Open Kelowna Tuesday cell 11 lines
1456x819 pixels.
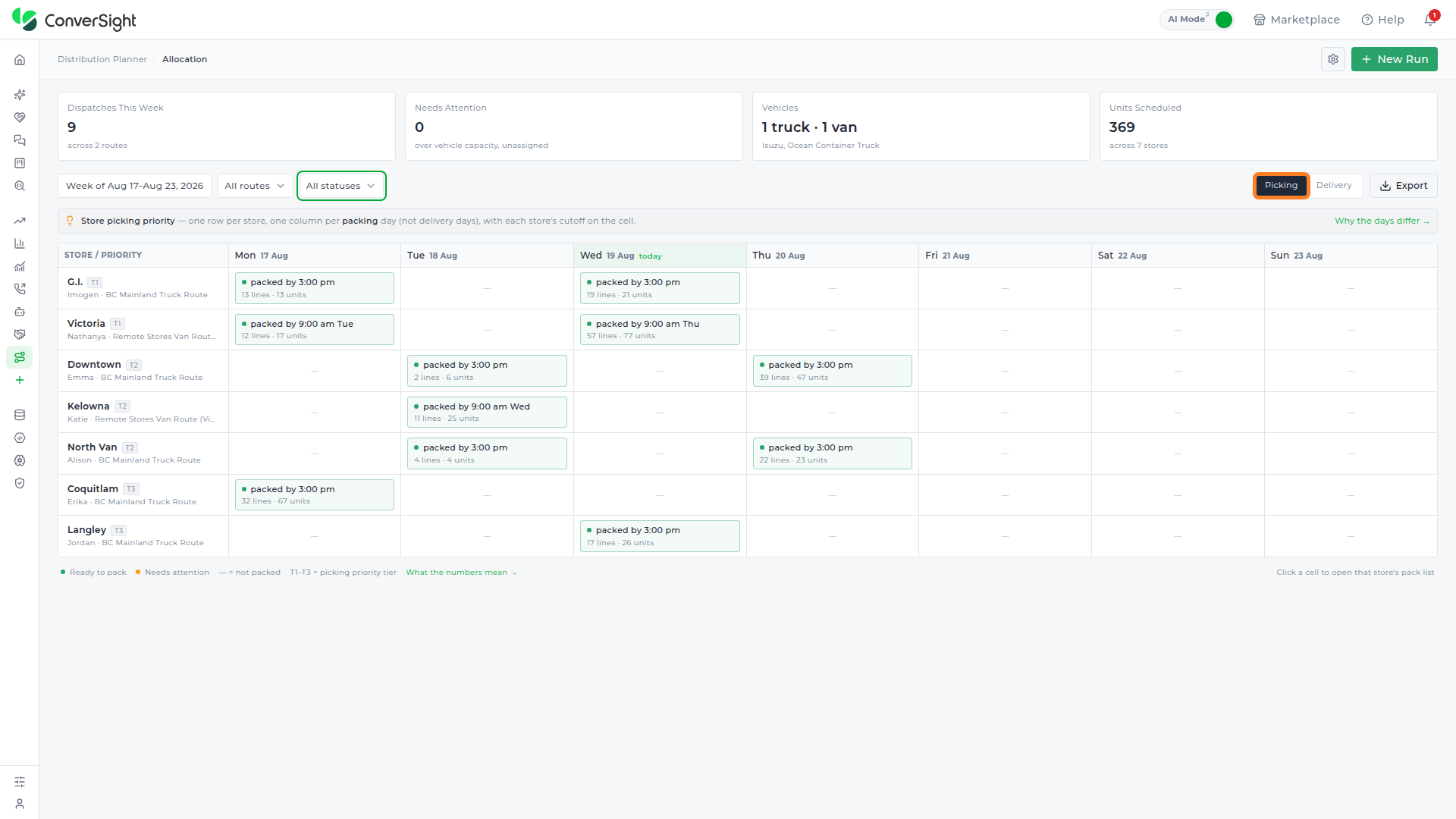(x=487, y=412)
